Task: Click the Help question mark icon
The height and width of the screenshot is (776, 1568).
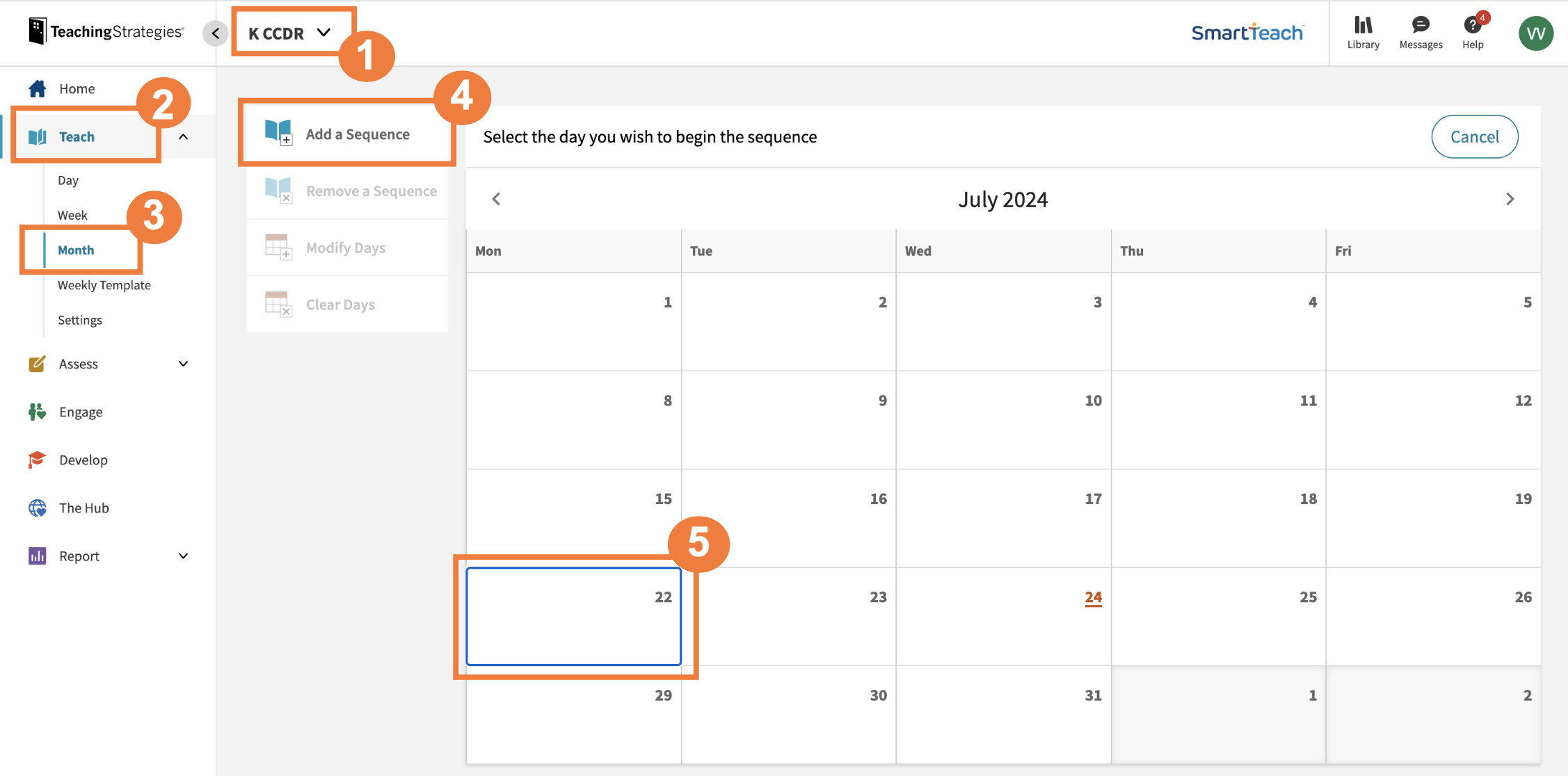Action: 1472,26
